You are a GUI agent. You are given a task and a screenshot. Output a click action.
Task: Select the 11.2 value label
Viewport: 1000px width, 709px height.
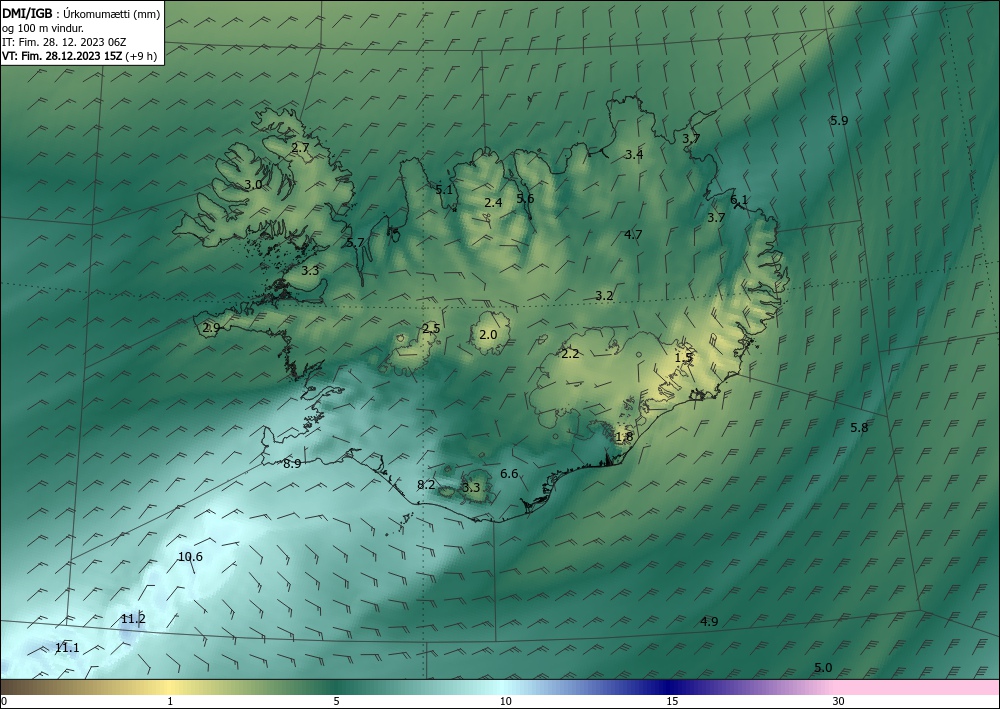(133, 618)
